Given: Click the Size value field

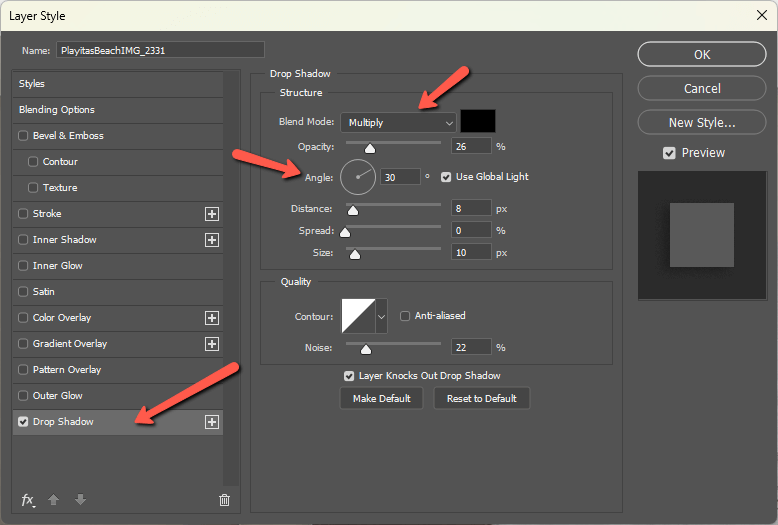Looking at the screenshot, I should pyautogui.click(x=471, y=253).
